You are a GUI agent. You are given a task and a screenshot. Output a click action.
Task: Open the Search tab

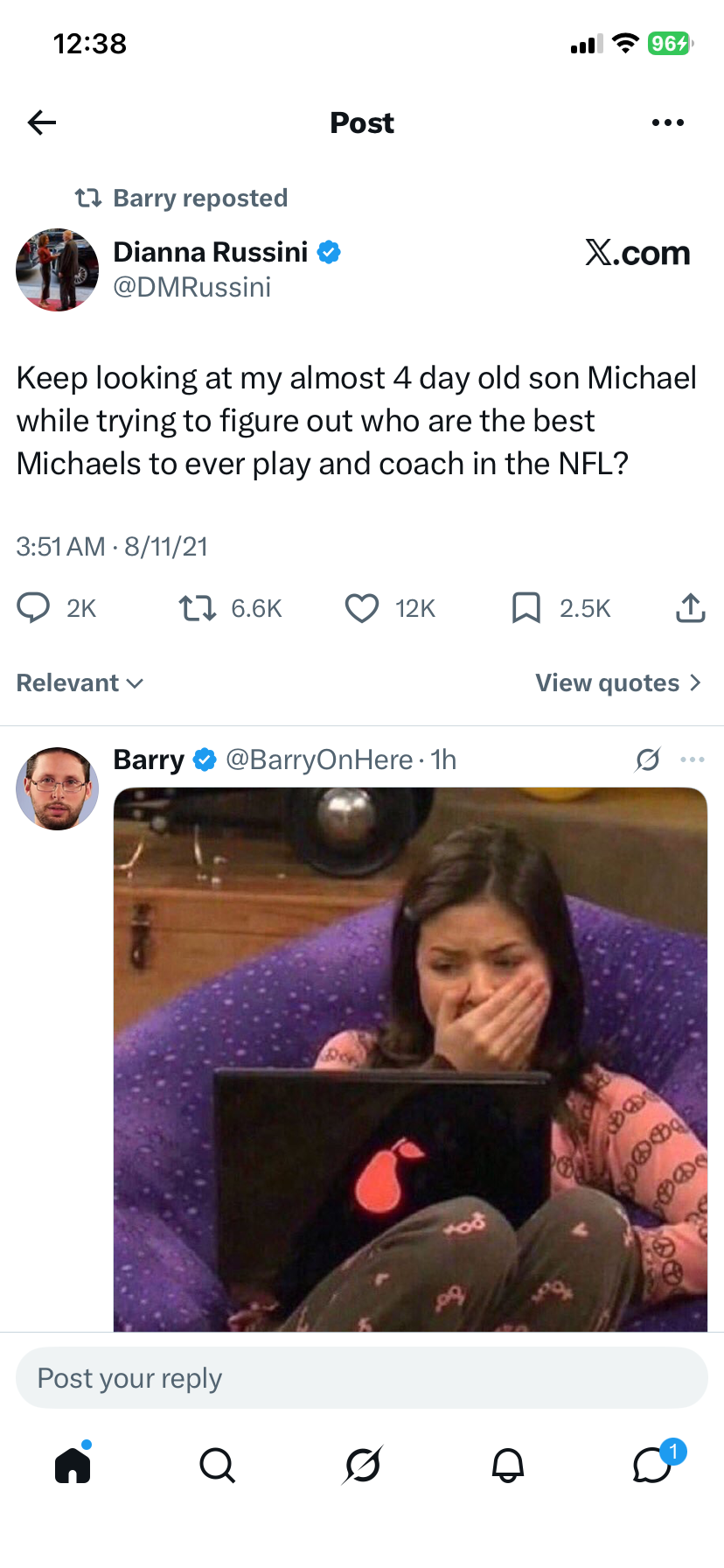pos(217,1464)
